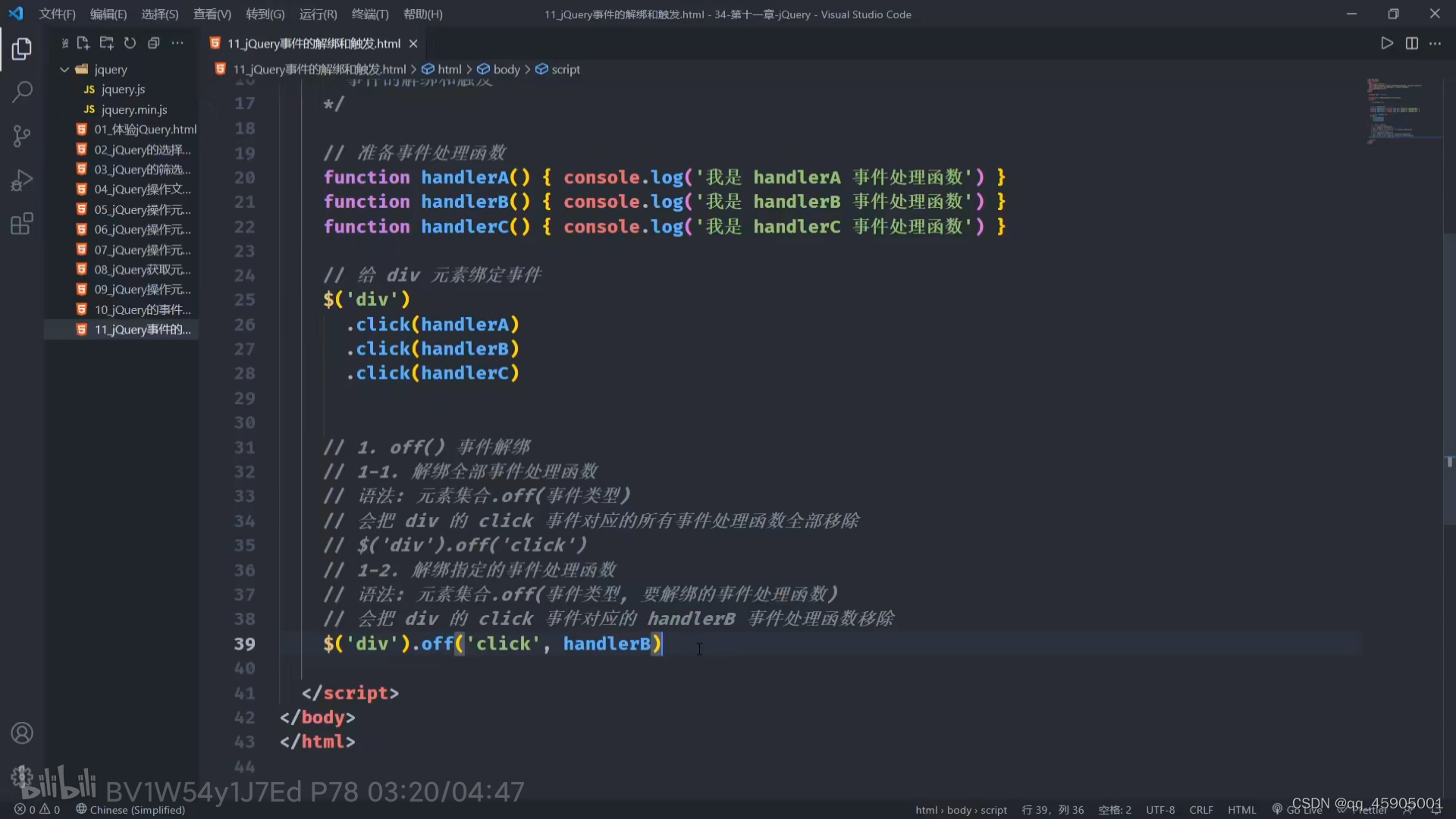This screenshot has width=1456, height=819.
Task: Open jquery.min.js in file tree
Action: [134, 109]
